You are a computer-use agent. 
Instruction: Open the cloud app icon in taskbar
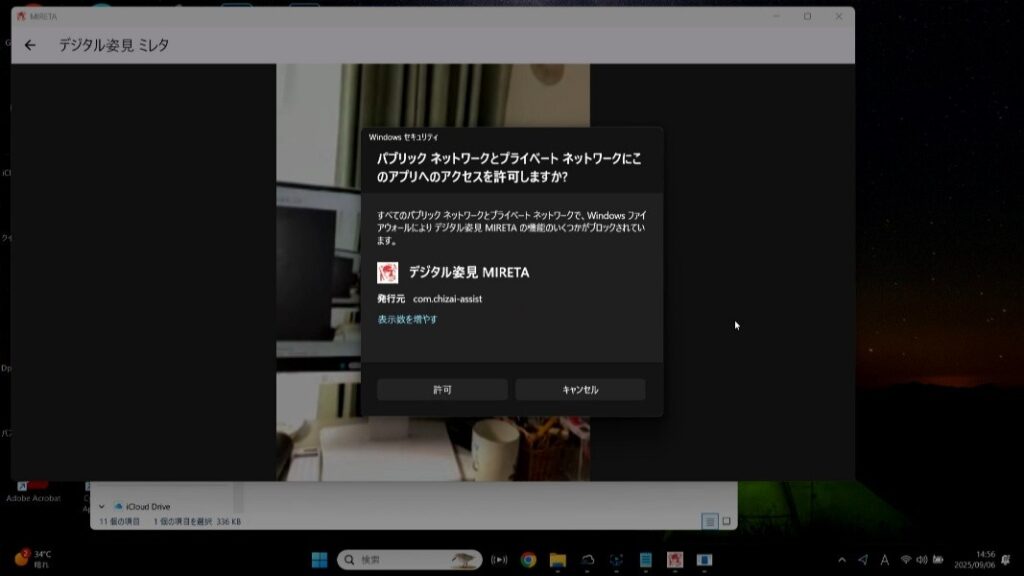(x=587, y=559)
